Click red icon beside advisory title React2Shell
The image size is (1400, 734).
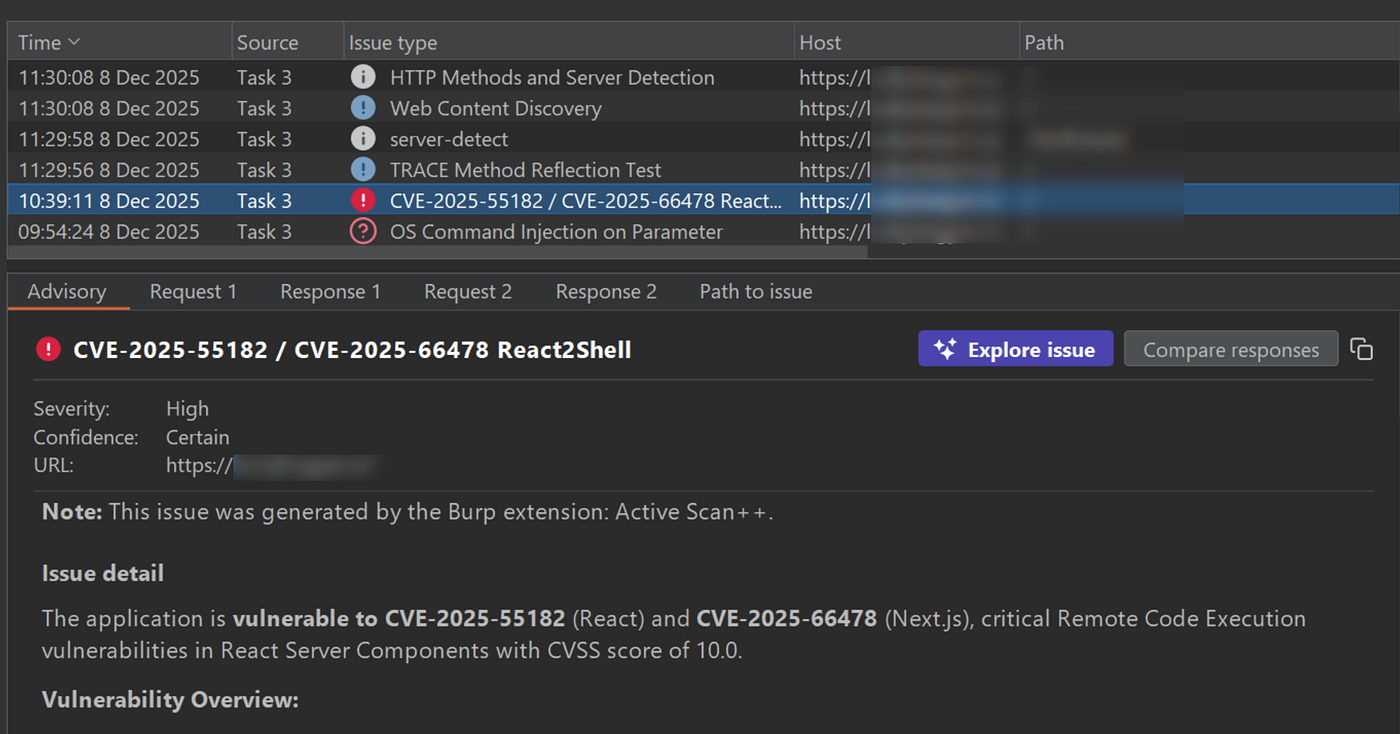pos(47,349)
